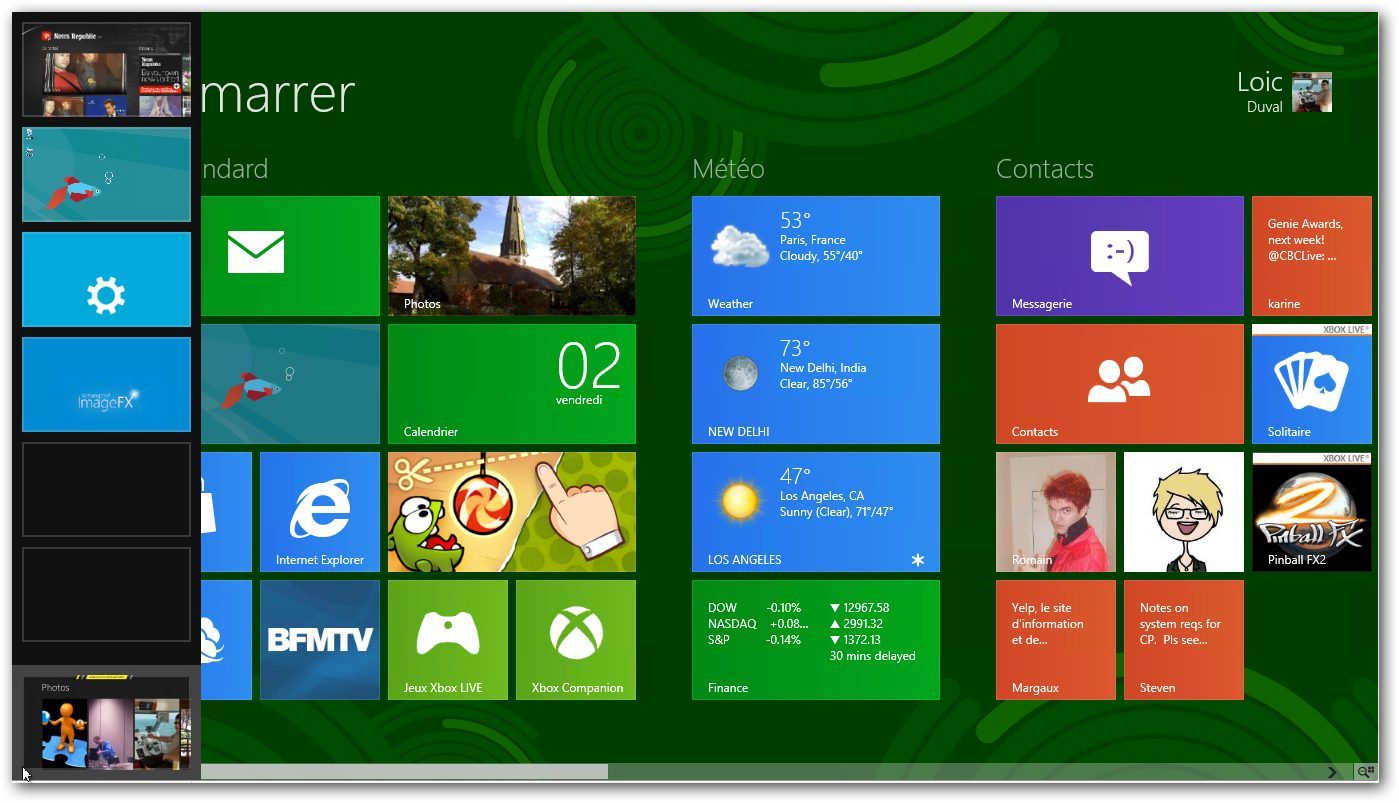Switch to the News Republic app thumbnail

pyautogui.click(x=106, y=70)
